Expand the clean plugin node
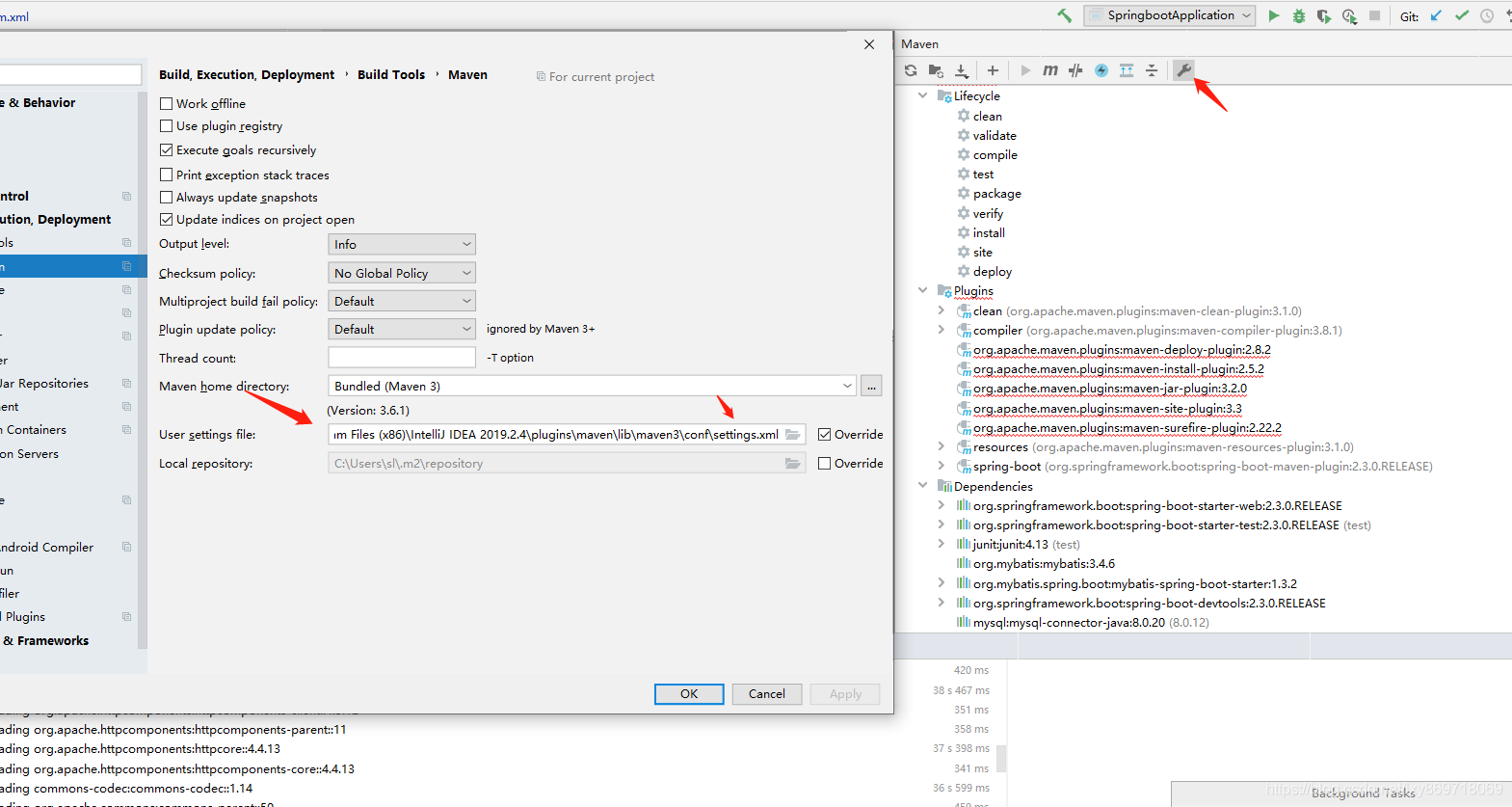Viewport: 1512px width, 807px height. (x=942, y=310)
